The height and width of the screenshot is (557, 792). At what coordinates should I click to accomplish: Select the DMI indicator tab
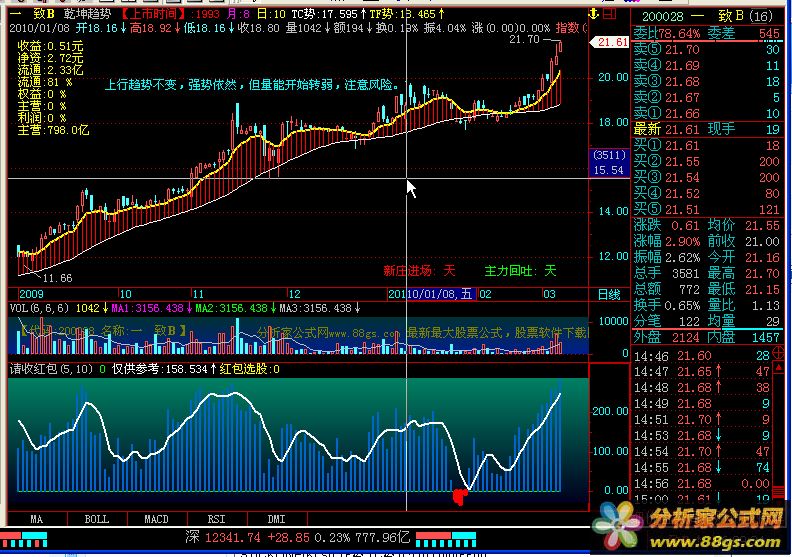pyautogui.click(x=275, y=519)
